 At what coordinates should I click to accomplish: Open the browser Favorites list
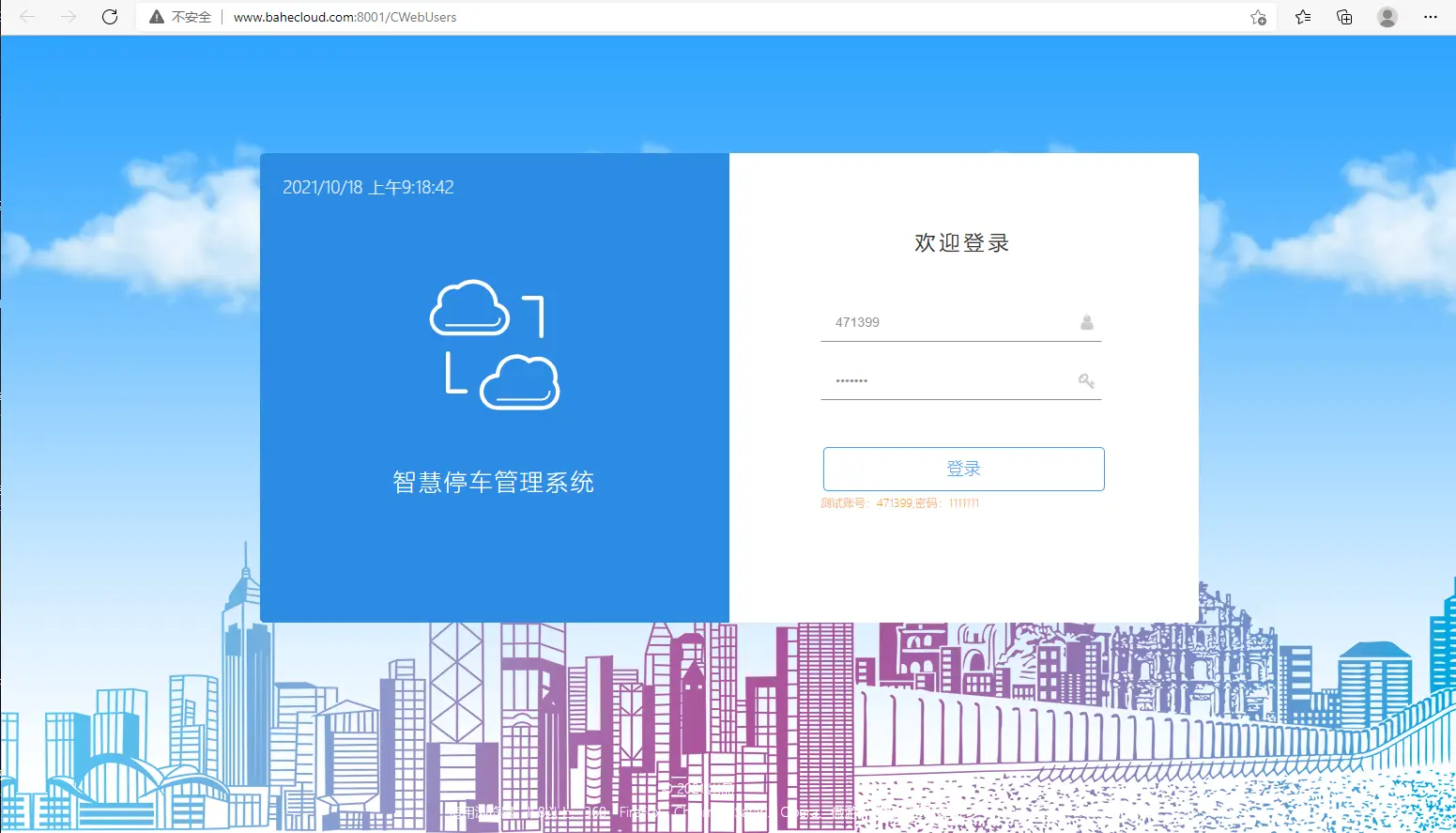click(x=1303, y=17)
